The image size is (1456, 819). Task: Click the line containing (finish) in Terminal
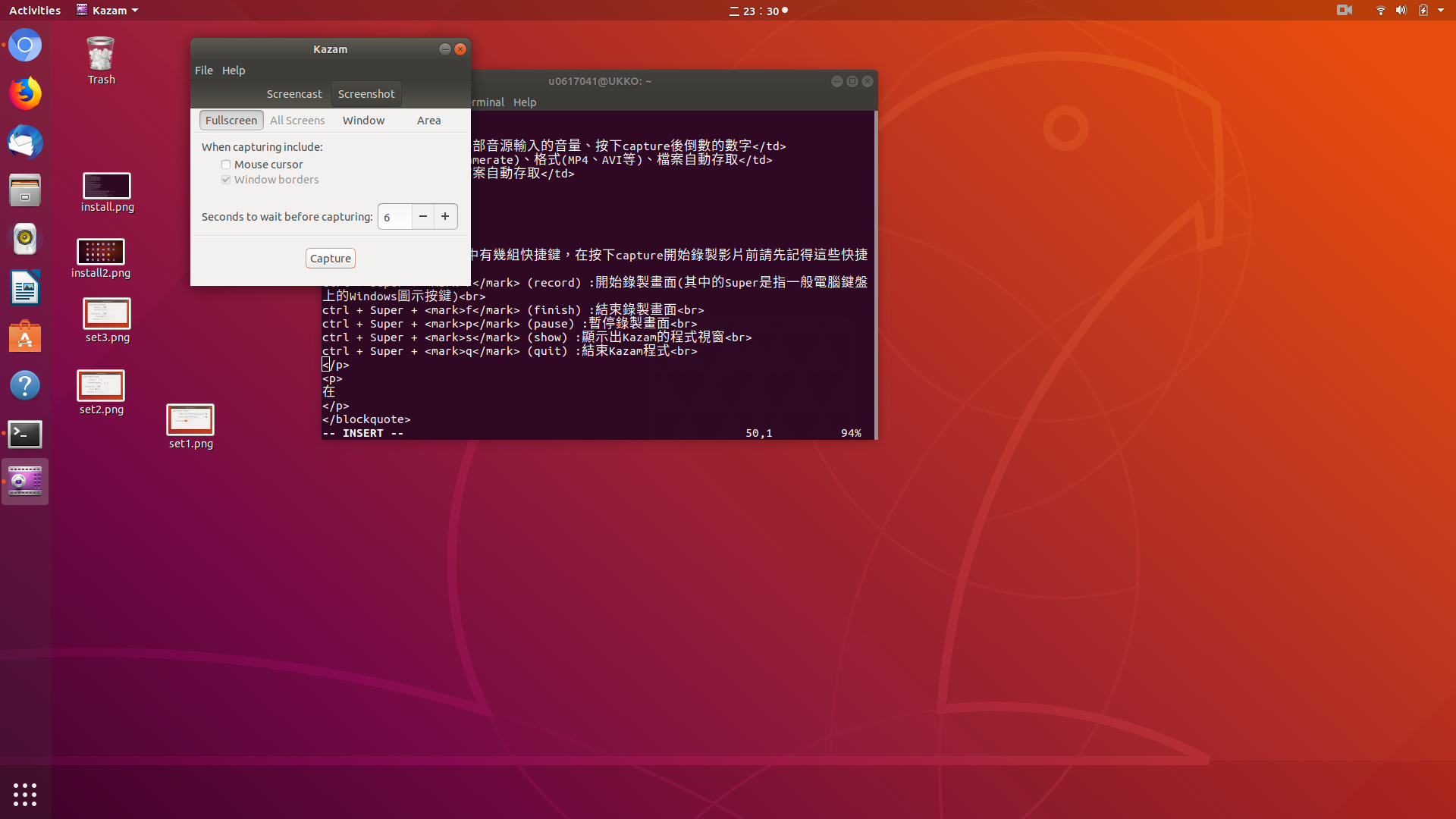[513, 310]
